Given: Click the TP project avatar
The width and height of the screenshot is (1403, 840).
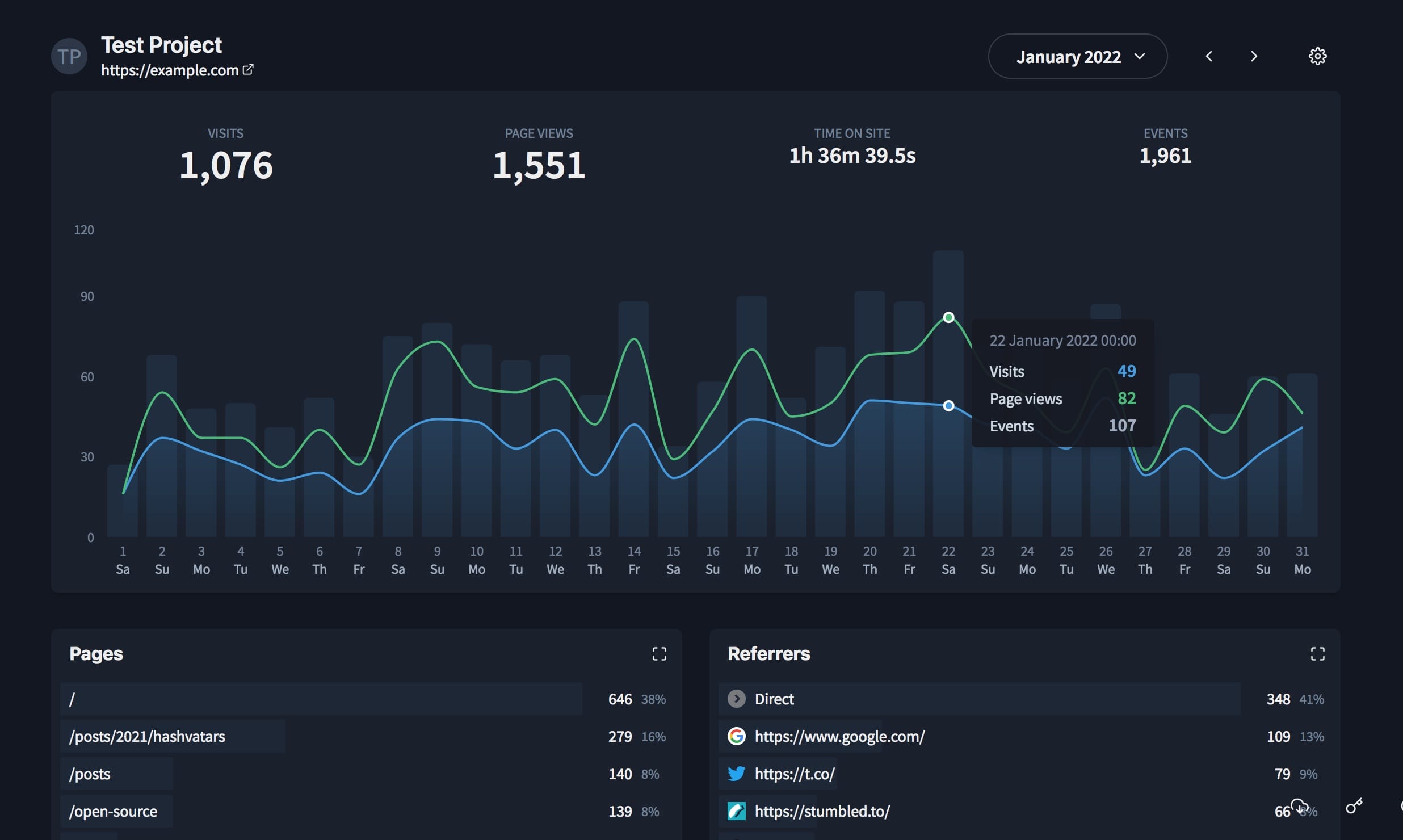Looking at the screenshot, I should pyautogui.click(x=69, y=56).
